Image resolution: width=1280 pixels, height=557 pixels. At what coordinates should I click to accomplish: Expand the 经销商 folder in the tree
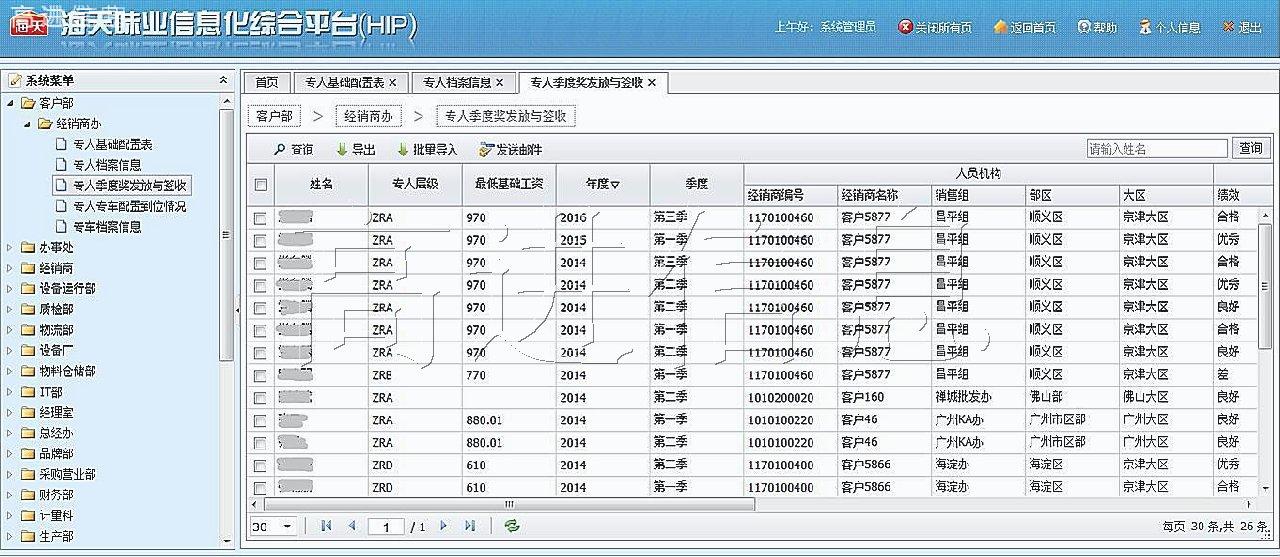tap(11, 268)
